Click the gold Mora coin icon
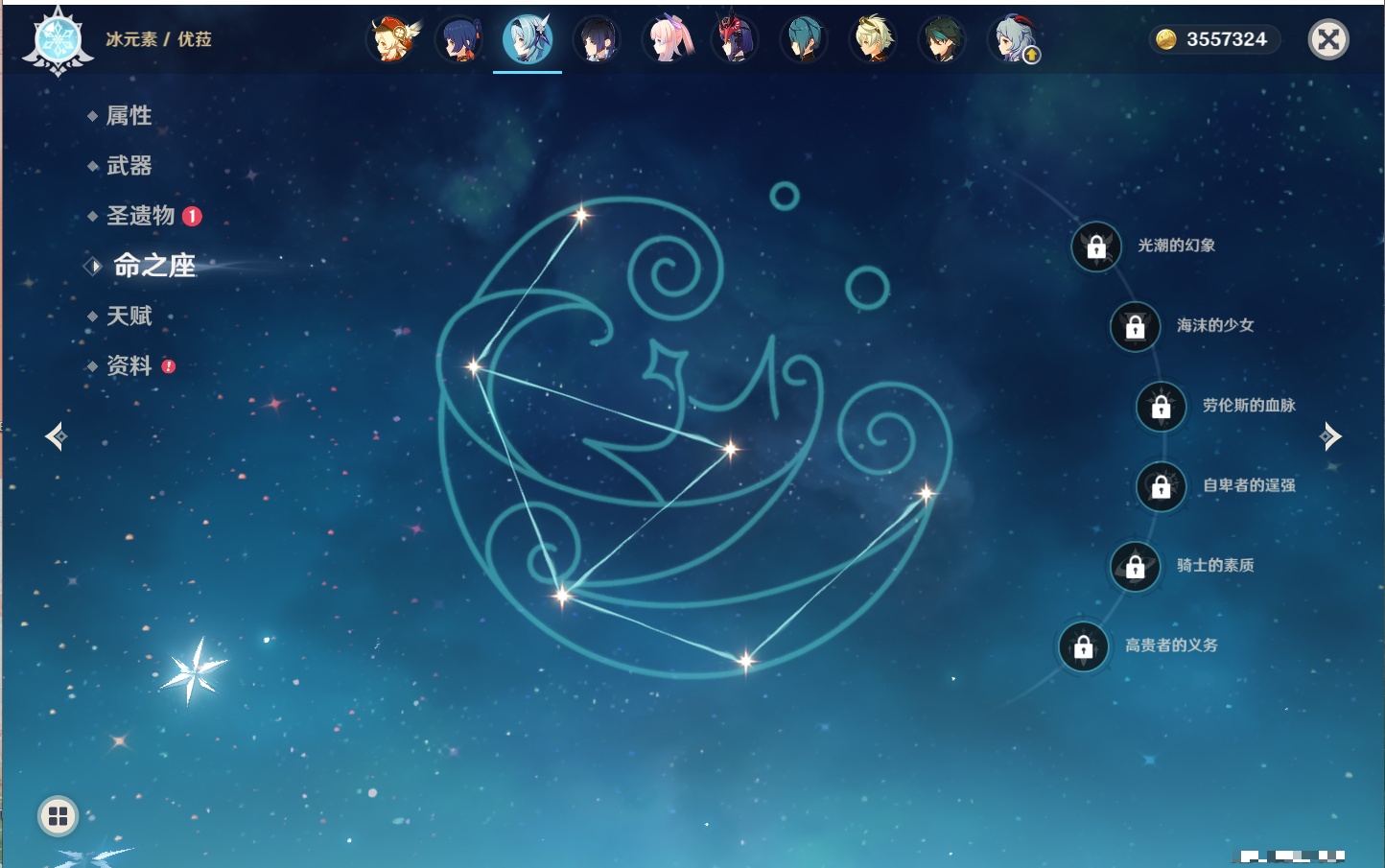Image resolution: width=1385 pixels, height=868 pixels. [x=1166, y=39]
